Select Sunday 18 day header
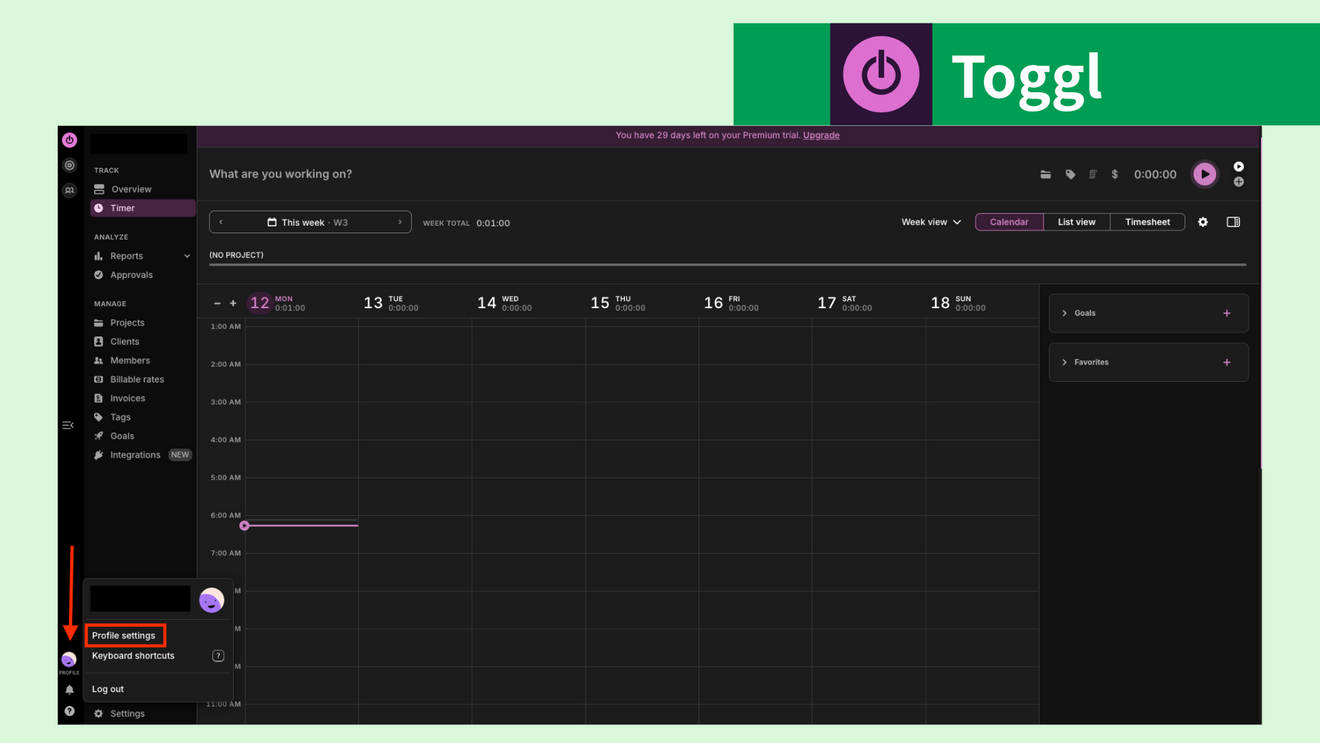The height and width of the screenshot is (743, 1320). (x=958, y=303)
